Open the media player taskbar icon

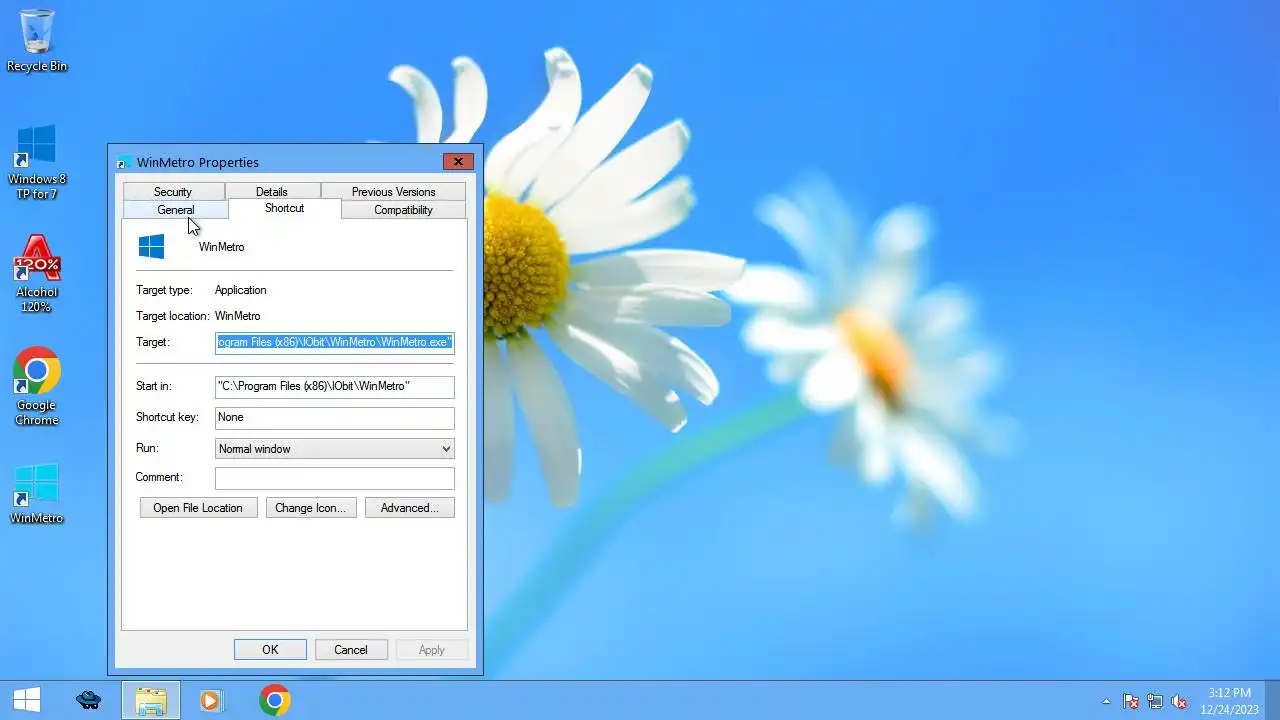pos(211,700)
